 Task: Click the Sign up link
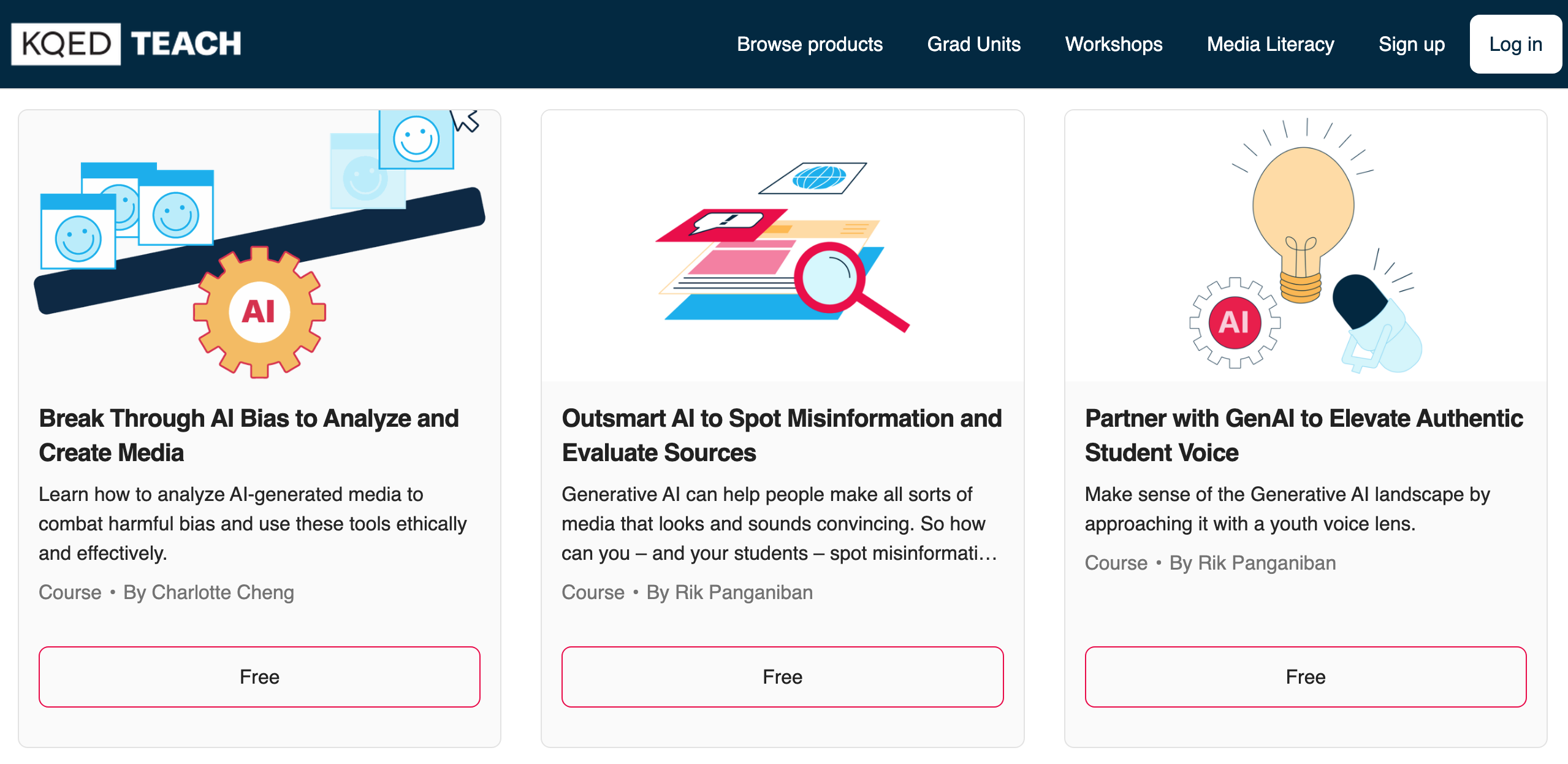point(1411,44)
